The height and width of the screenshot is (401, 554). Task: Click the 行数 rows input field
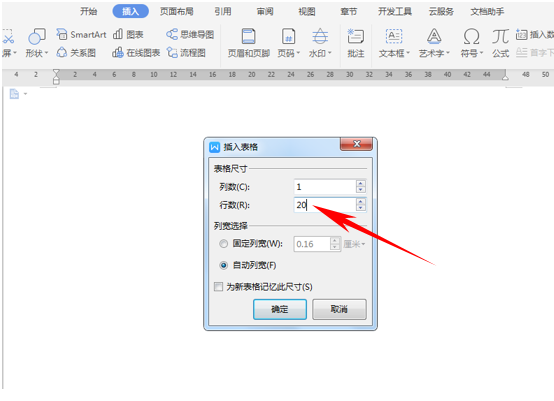tap(325, 205)
